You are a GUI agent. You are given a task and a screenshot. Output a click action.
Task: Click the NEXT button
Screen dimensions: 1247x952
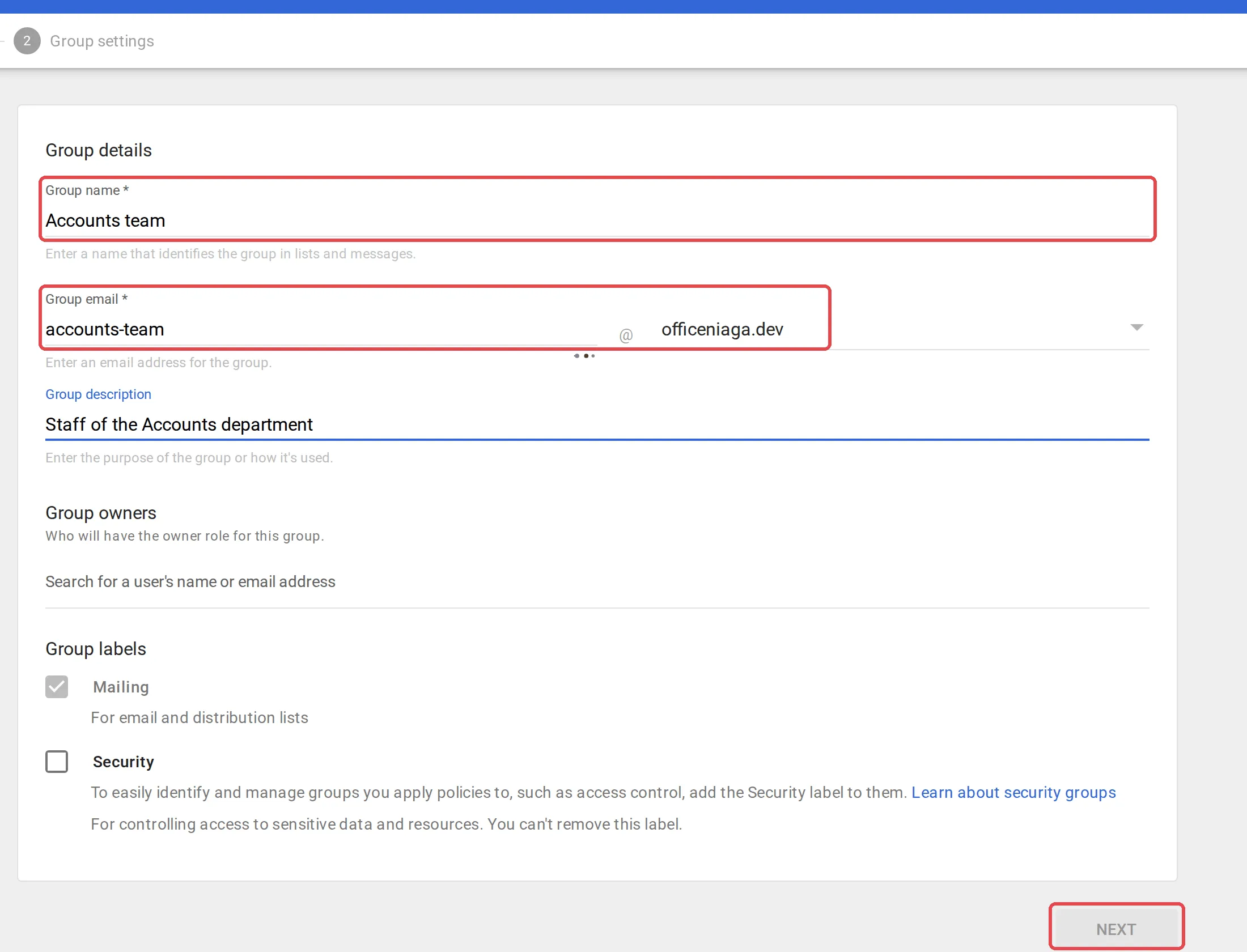1116,928
